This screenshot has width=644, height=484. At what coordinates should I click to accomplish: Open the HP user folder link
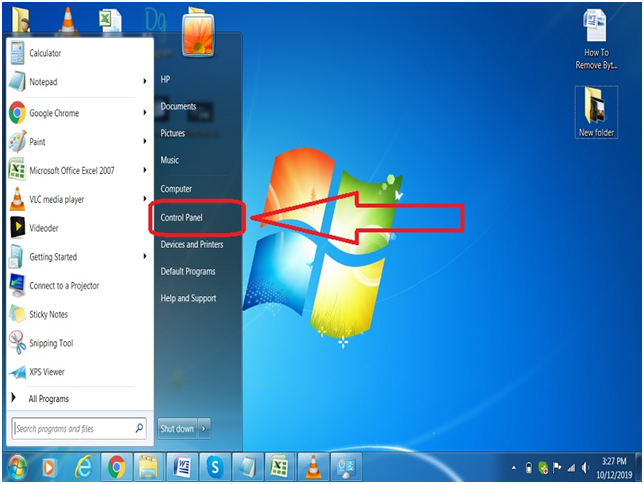point(165,79)
